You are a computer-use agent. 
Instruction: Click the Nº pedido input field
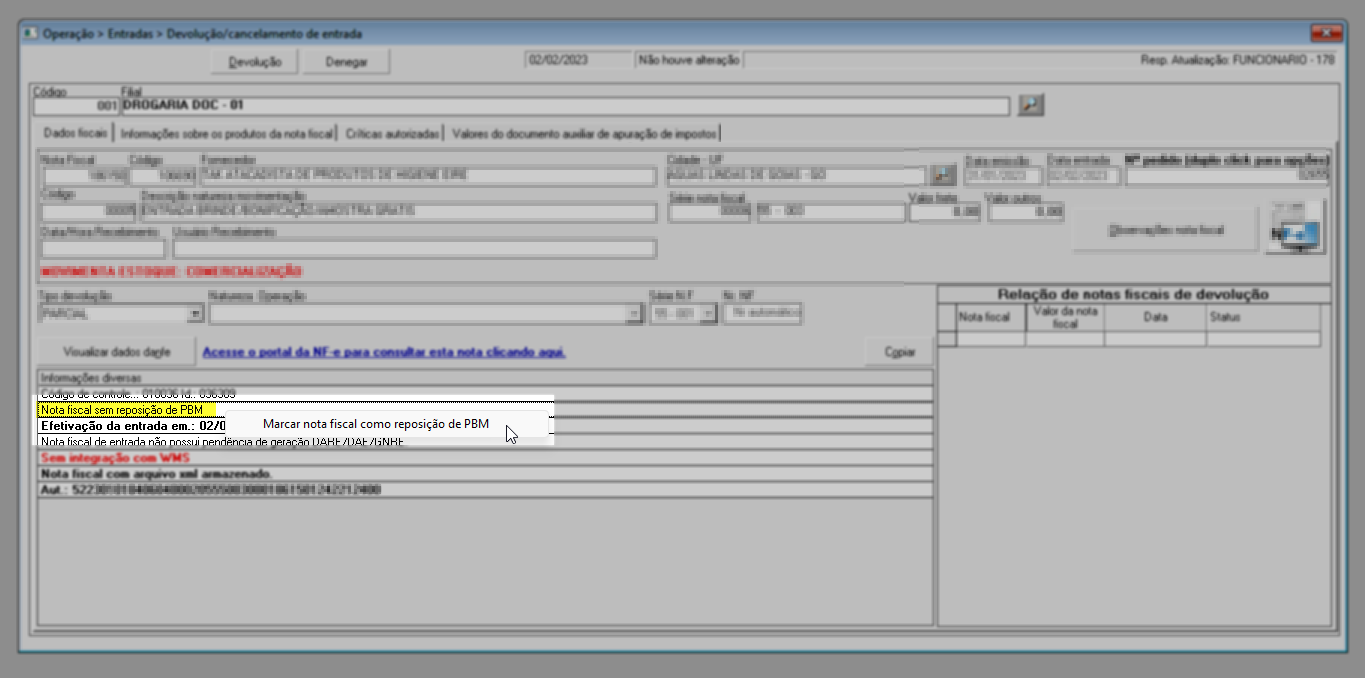(1228, 176)
